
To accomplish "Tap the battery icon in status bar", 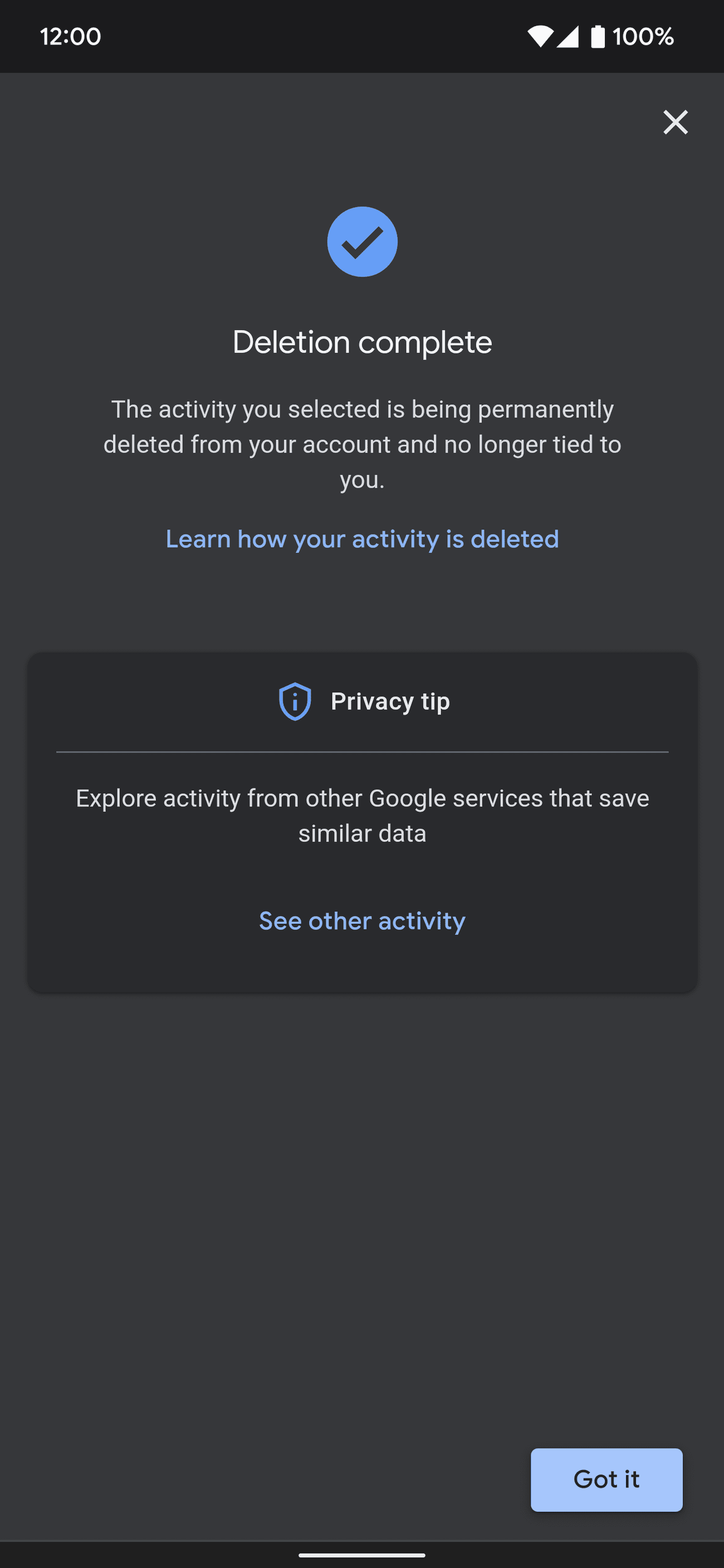I will (x=598, y=37).
